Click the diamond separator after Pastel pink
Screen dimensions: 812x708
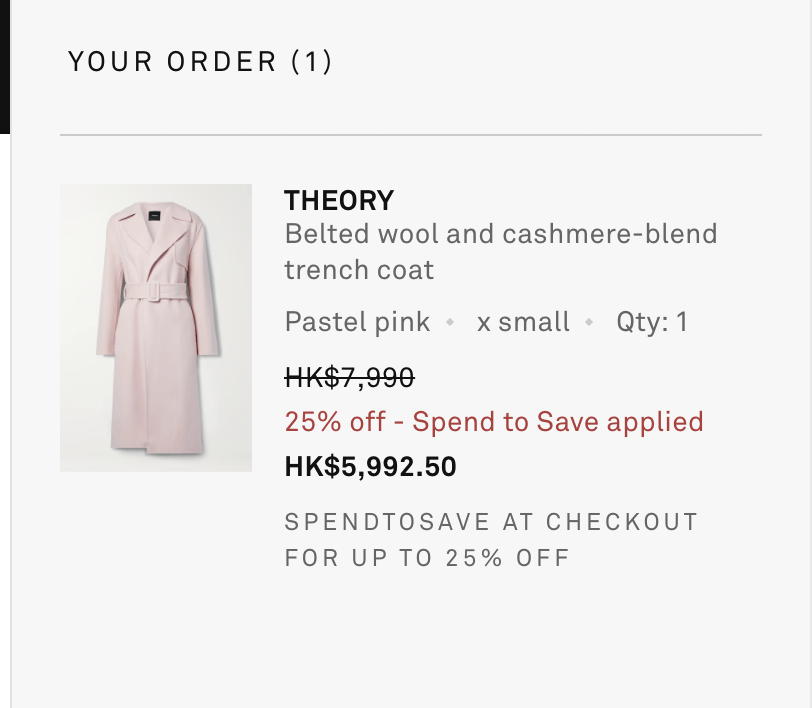point(450,322)
